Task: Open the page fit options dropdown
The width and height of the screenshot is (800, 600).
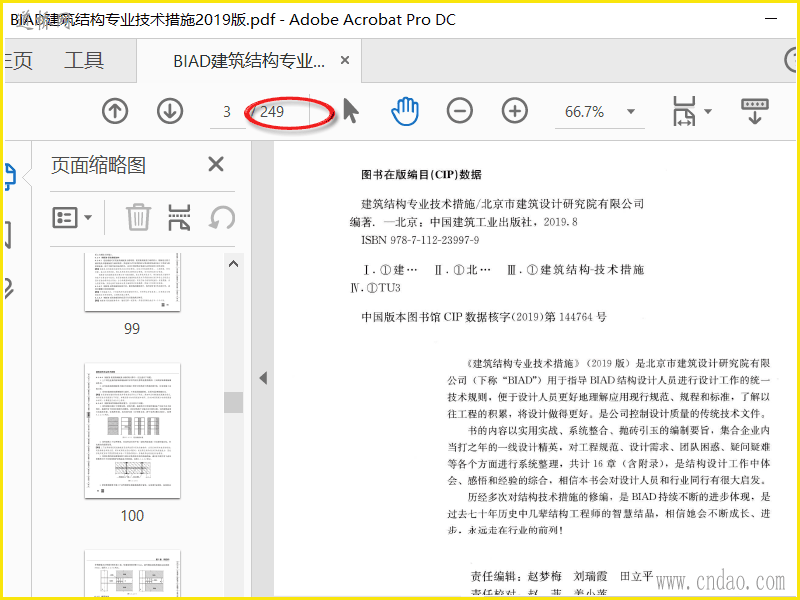Action: point(708,111)
